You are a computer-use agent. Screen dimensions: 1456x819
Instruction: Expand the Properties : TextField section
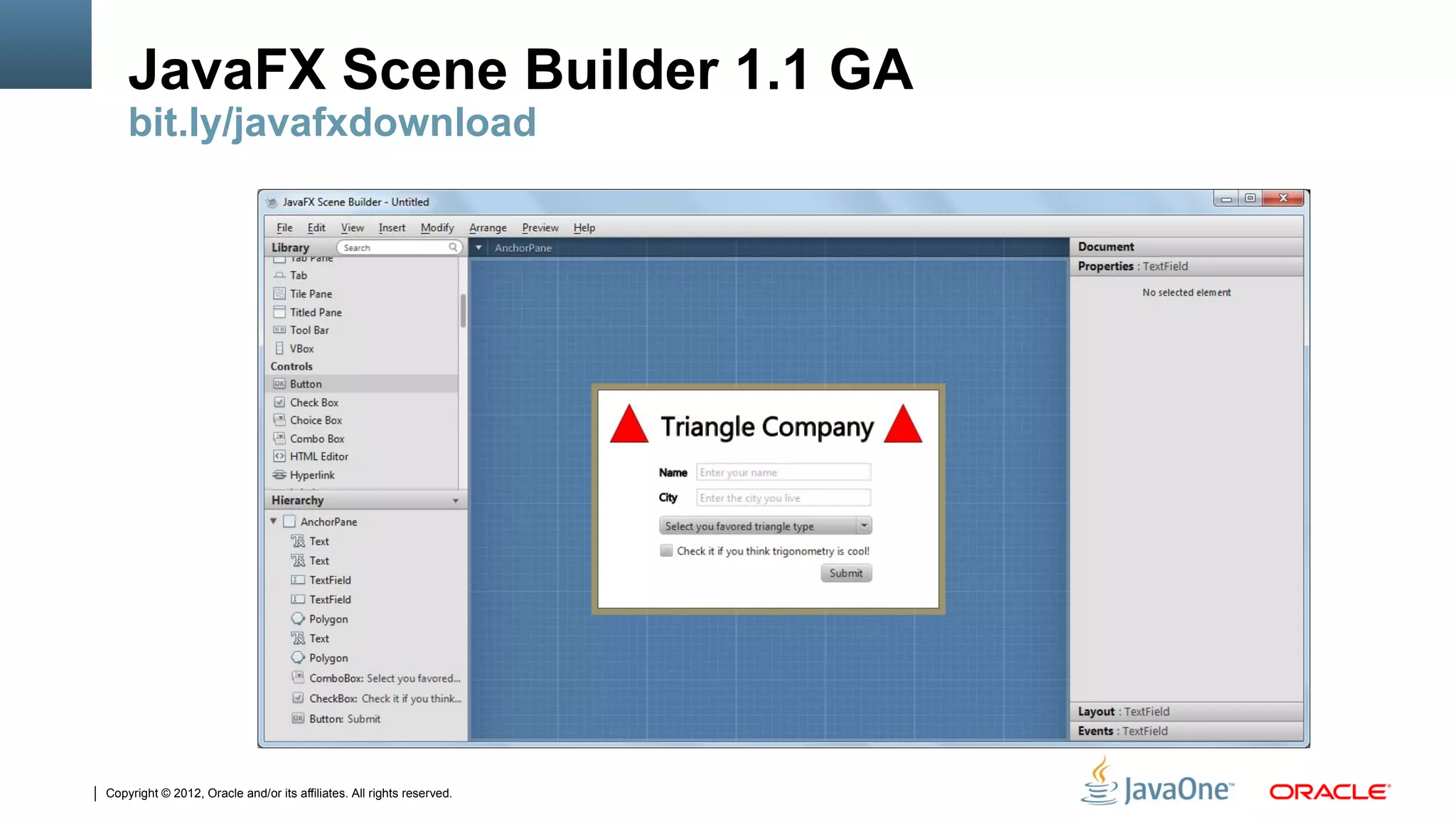[x=1187, y=267]
